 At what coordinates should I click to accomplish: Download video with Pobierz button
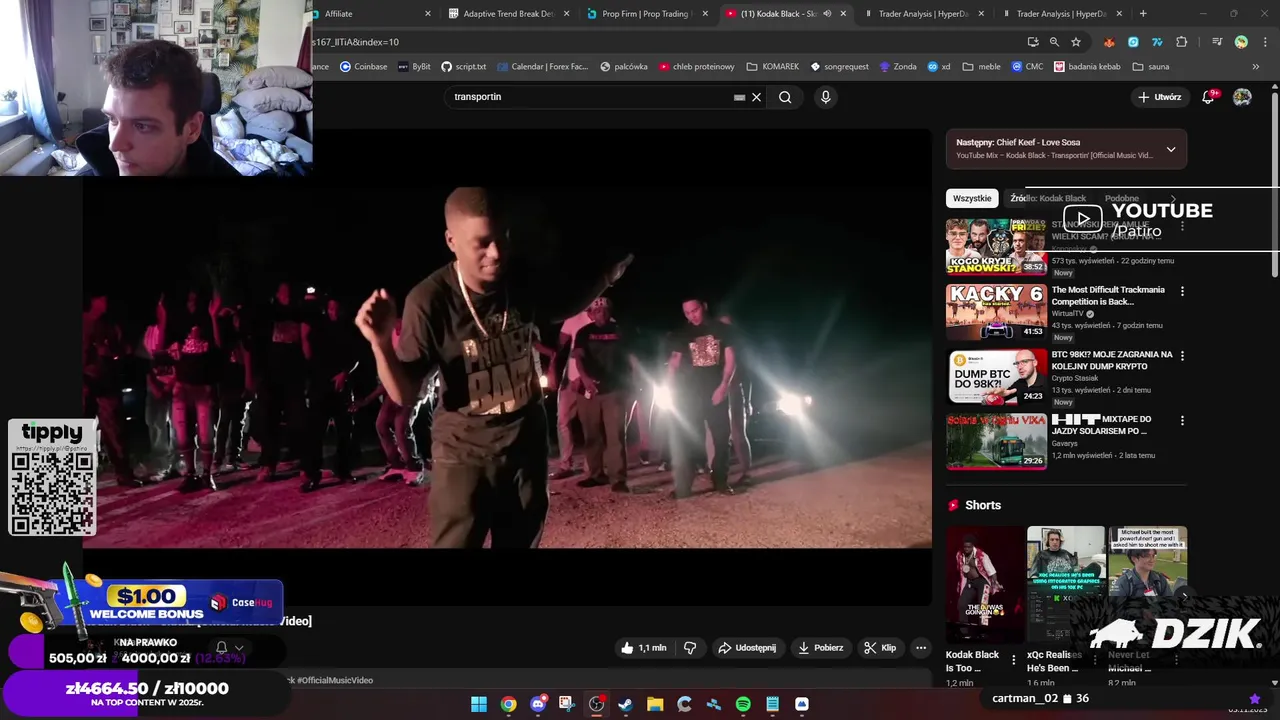[820, 648]
